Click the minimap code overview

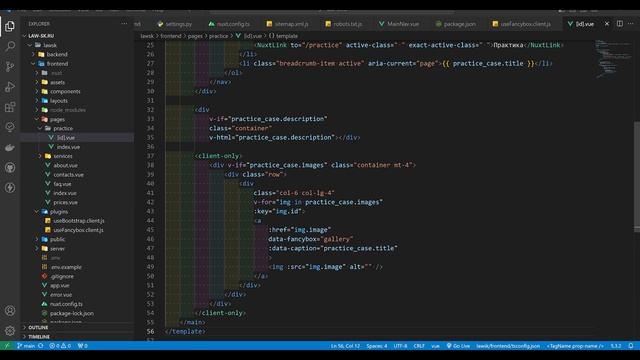pos(612,59)
